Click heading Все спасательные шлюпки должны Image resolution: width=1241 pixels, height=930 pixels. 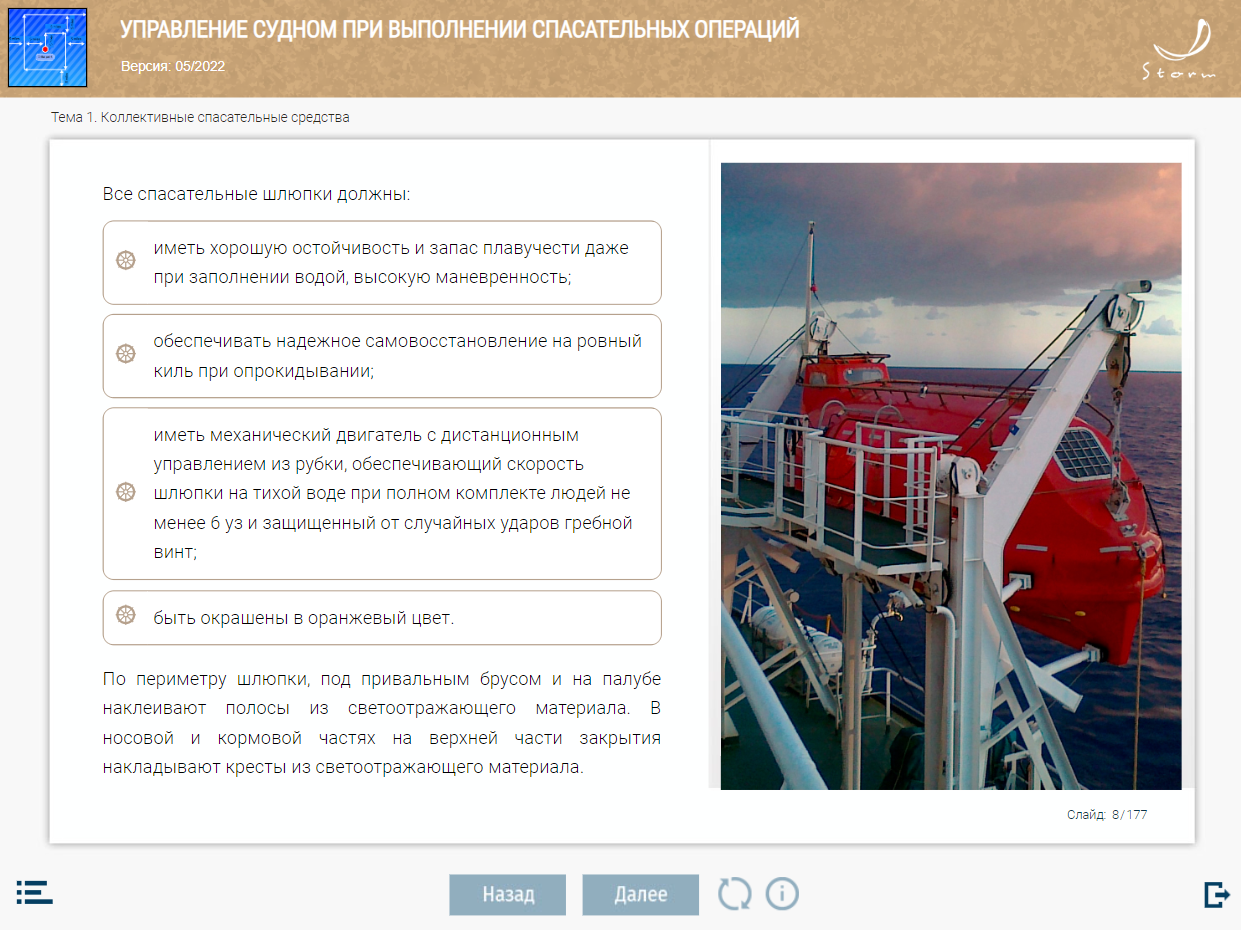tap(257, 193)
